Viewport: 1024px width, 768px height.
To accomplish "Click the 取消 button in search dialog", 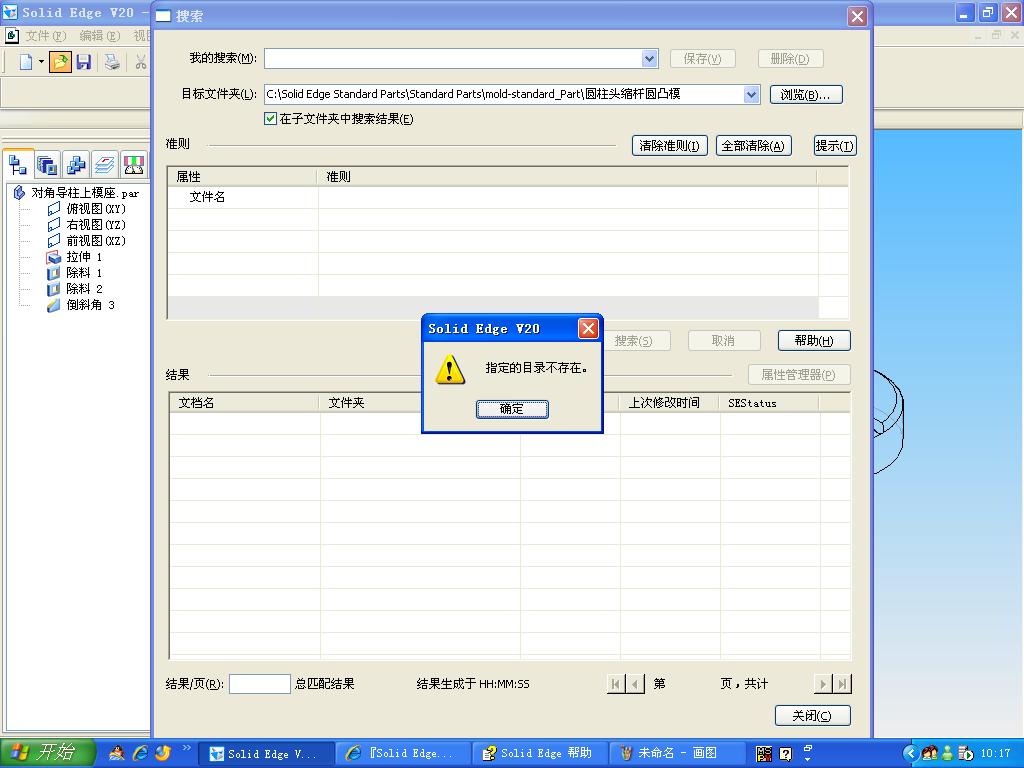I will point(724,341).
